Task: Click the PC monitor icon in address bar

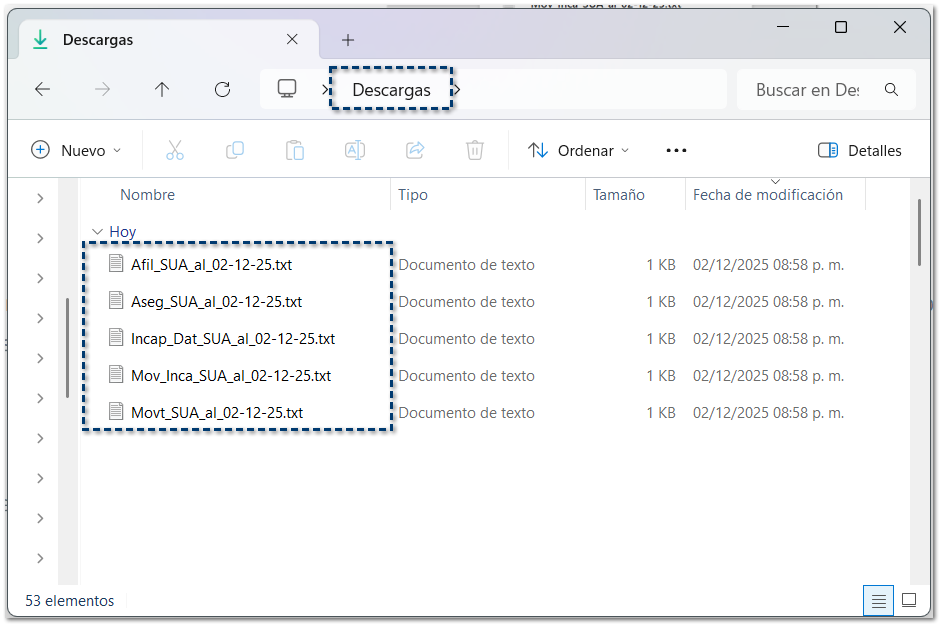Action: coord(287,89)
